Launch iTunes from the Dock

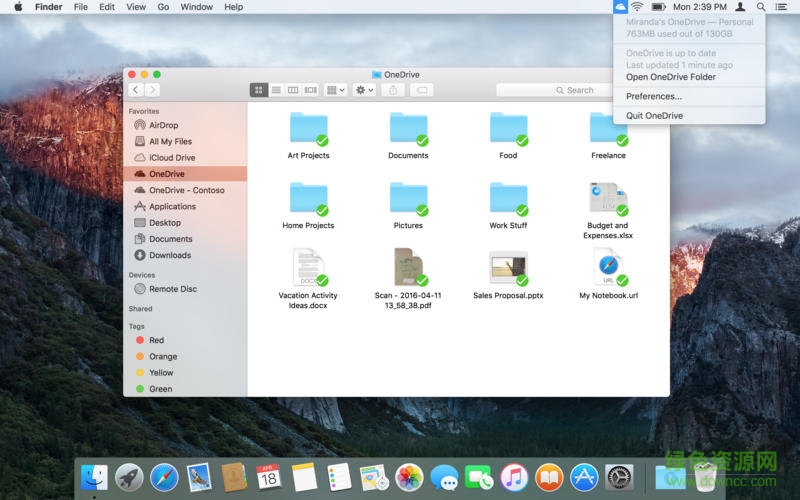click(x=514, y=478)
